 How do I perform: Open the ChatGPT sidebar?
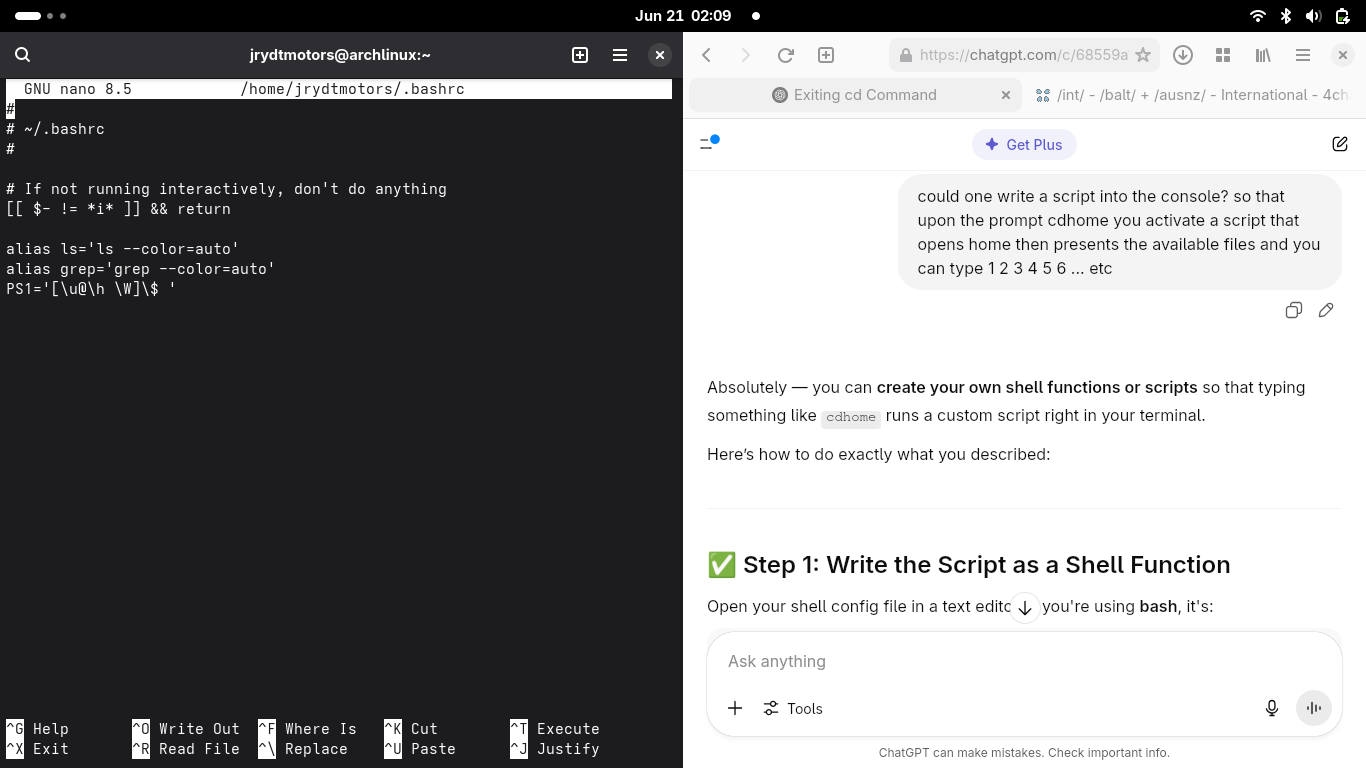point(709,144)
